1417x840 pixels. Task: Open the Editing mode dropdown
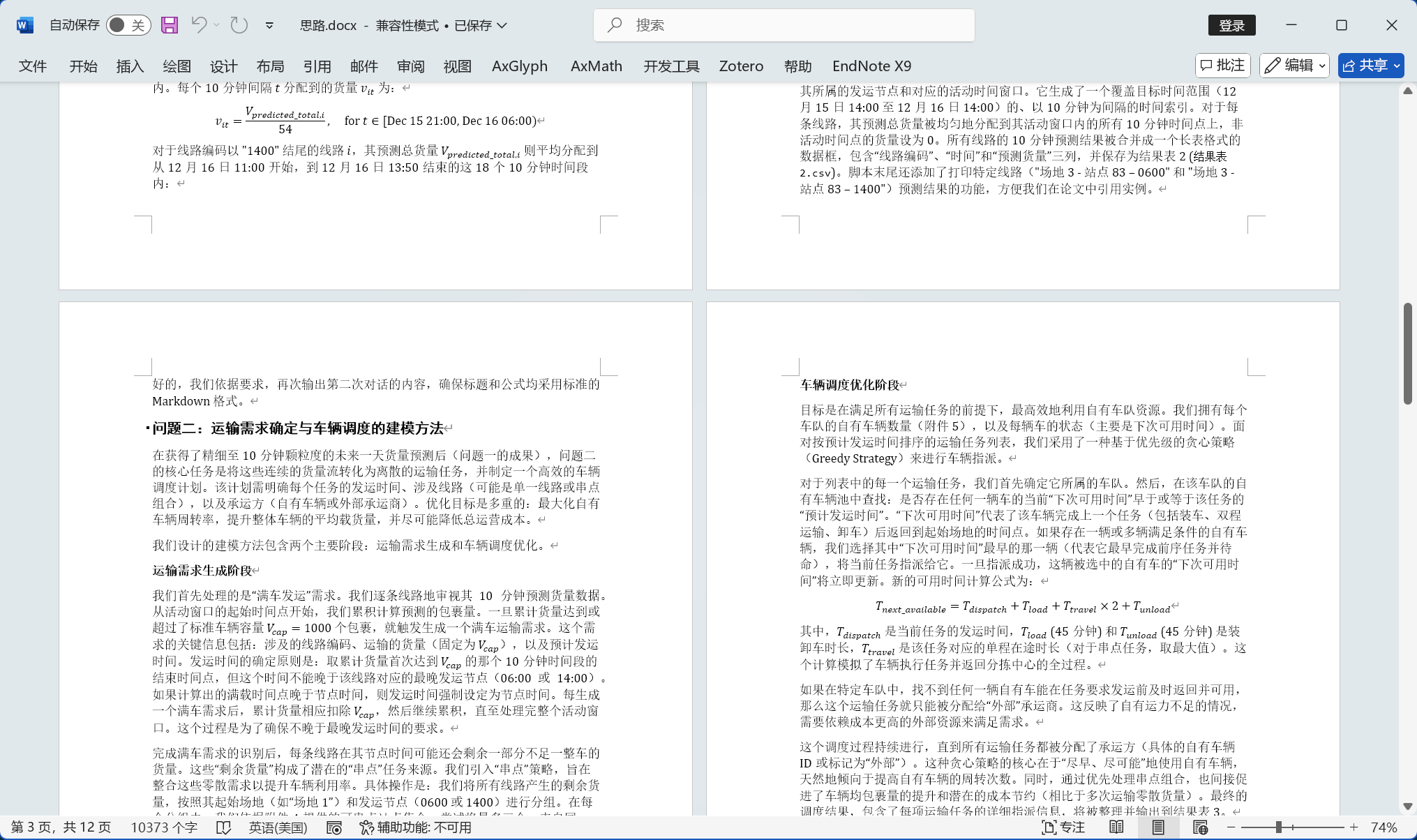click(x=1294, y=66)
